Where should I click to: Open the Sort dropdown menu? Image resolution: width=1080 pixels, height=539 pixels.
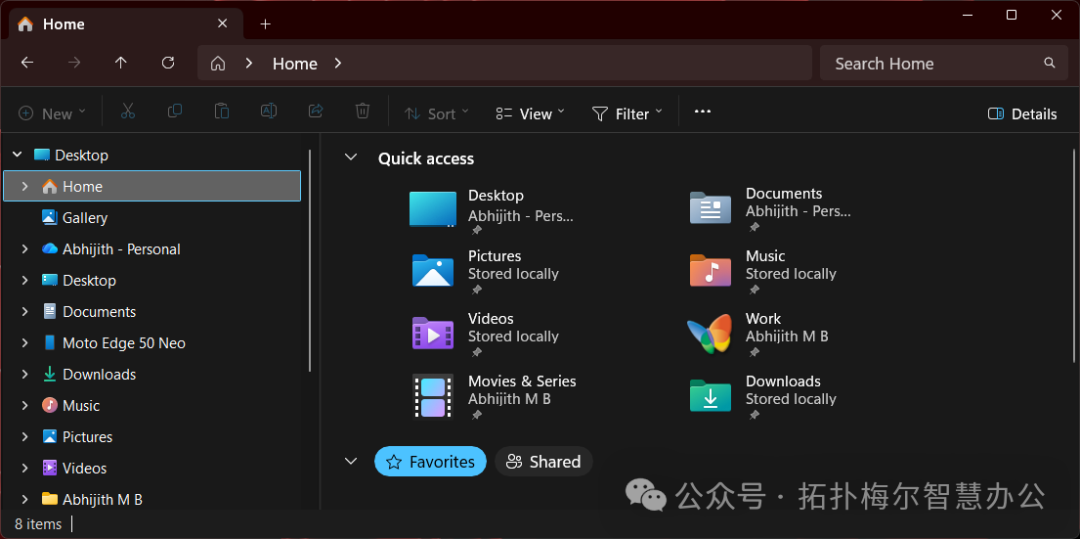pyautogui.click(x=436, y=114)
